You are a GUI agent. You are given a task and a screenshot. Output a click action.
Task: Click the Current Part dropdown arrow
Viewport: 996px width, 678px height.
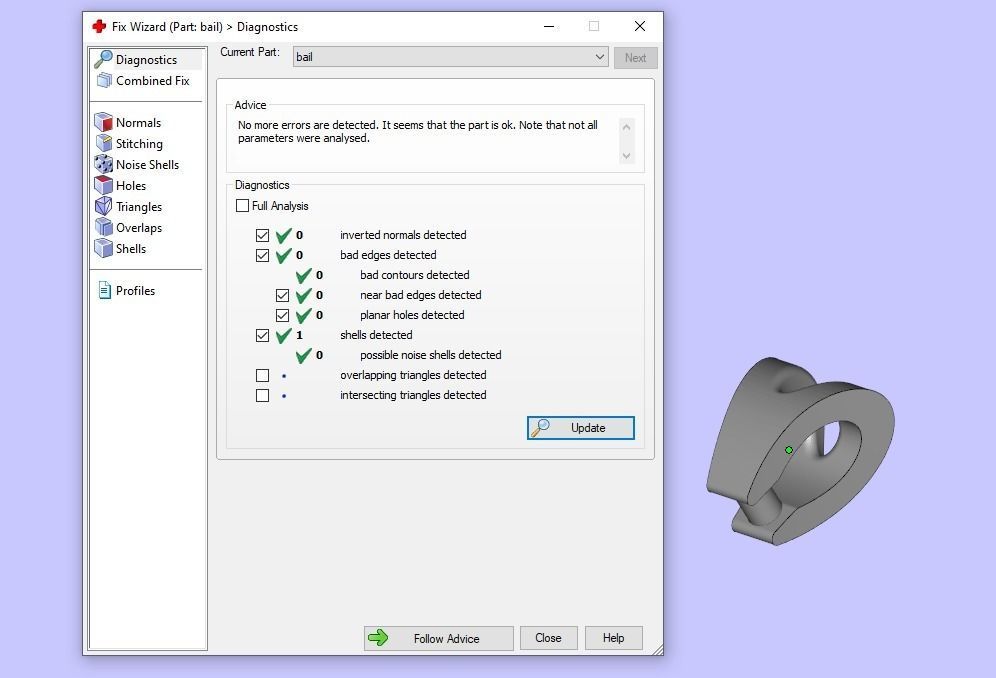(599, 57)
